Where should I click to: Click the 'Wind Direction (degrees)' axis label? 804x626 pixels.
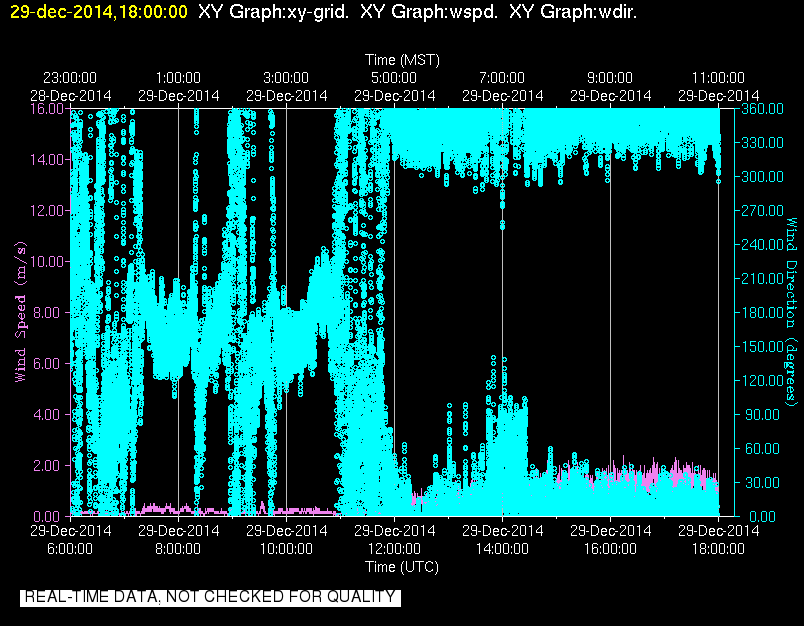pos(792,312)
